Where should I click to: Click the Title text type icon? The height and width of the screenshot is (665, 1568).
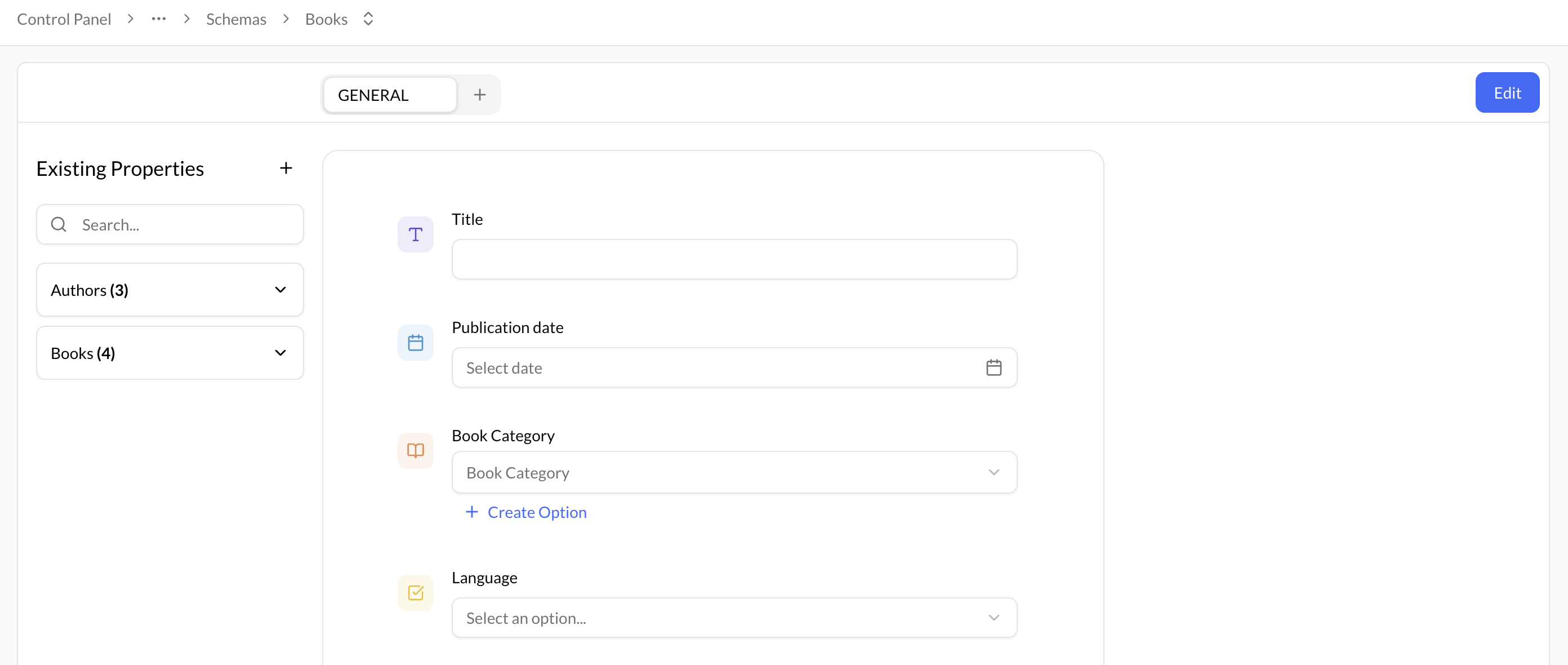pyautogui.click(x=415, y=234)
